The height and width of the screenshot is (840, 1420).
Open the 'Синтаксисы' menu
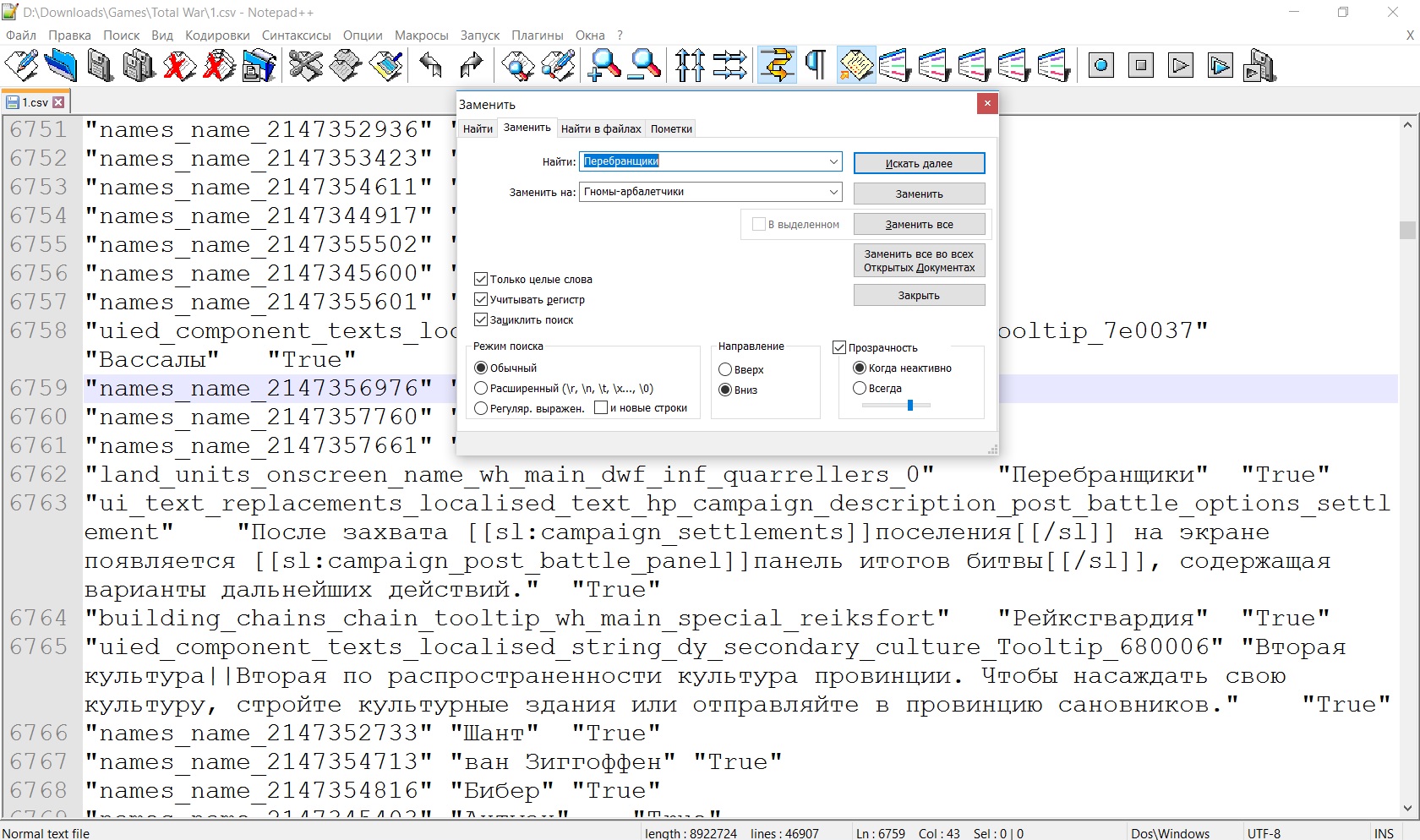coord(297,35)
